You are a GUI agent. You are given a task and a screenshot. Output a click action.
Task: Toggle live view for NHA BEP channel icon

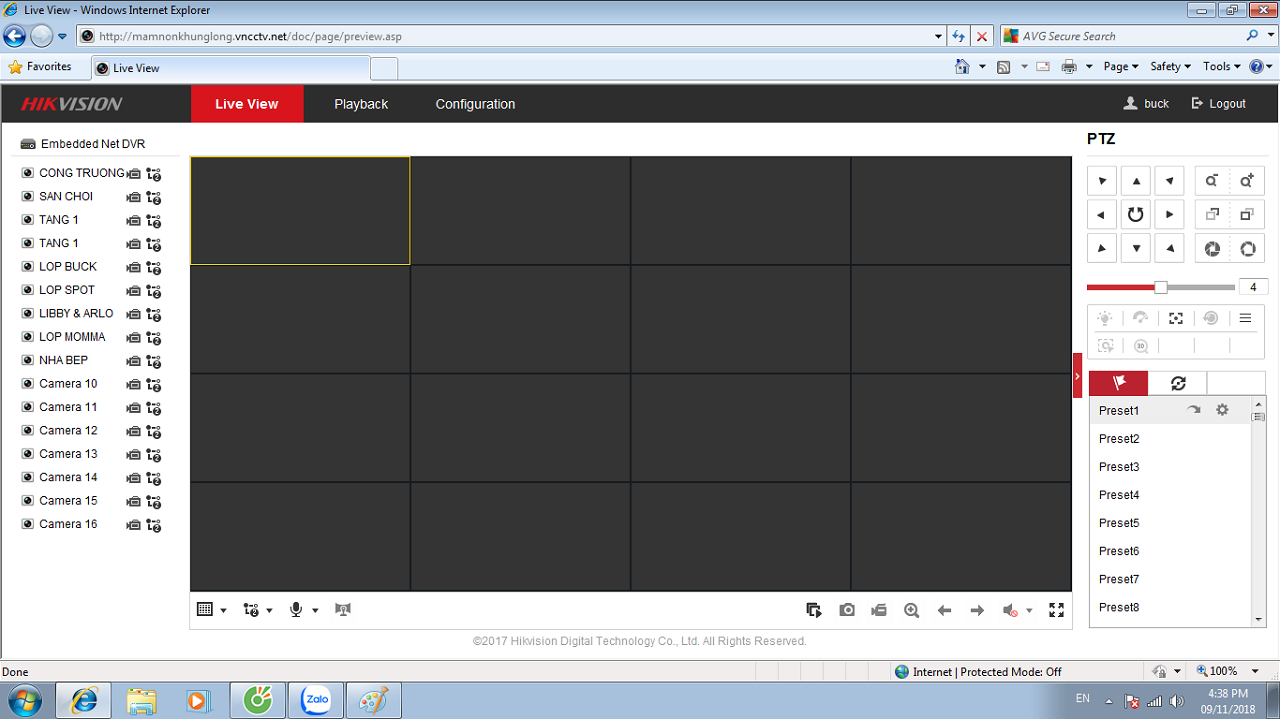tap(28, 360)
